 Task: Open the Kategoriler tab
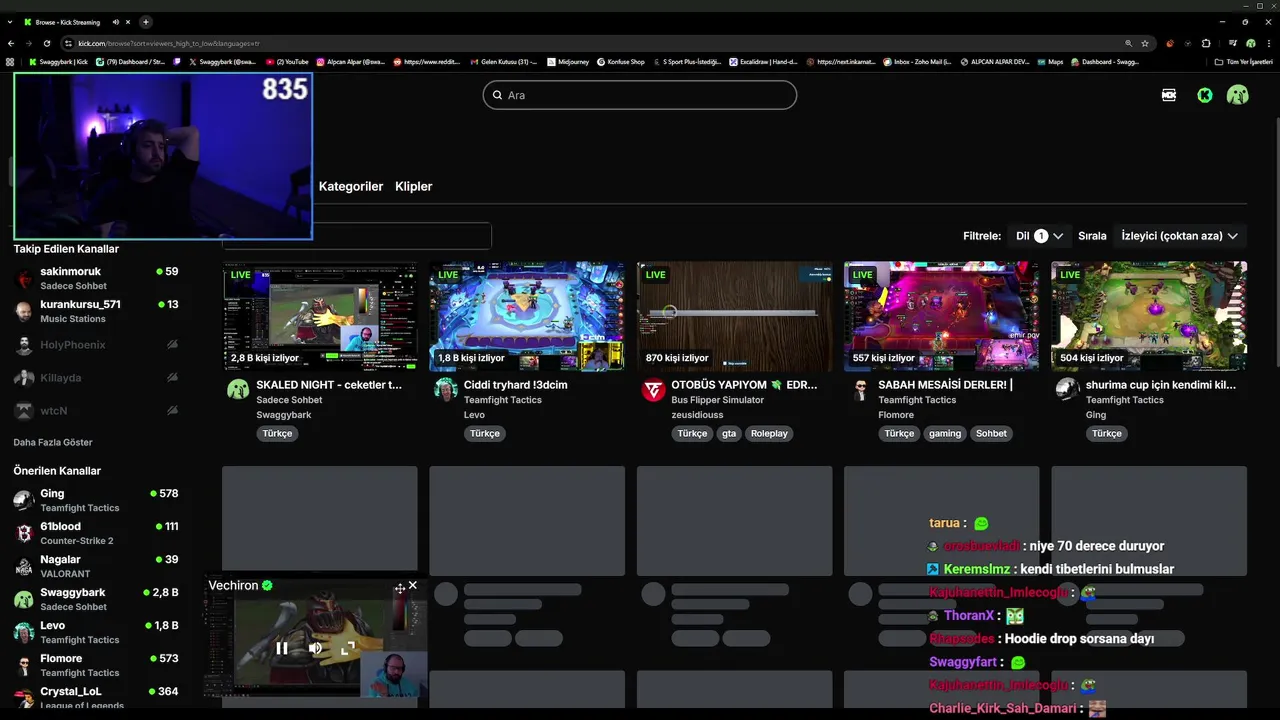[351, 186]
